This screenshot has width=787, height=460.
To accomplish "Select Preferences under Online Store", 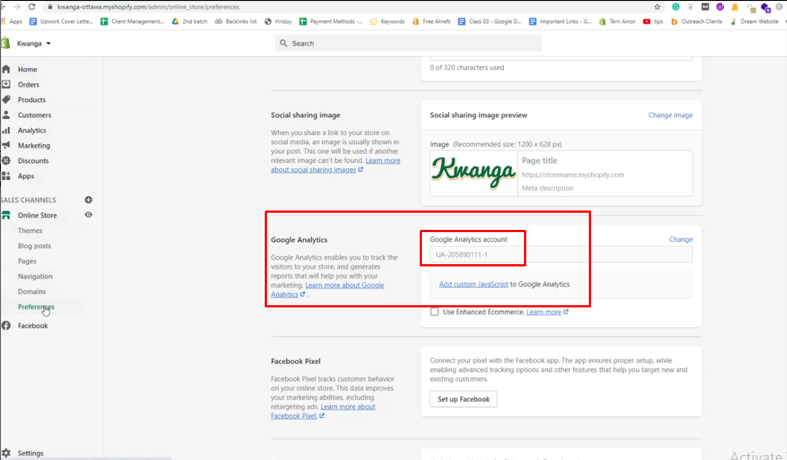I will [x=36, y=307].
